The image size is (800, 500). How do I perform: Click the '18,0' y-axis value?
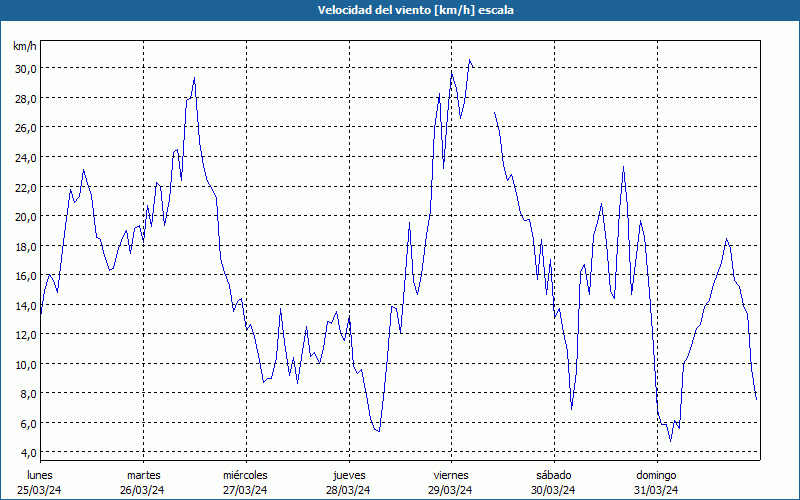(25, 246)
